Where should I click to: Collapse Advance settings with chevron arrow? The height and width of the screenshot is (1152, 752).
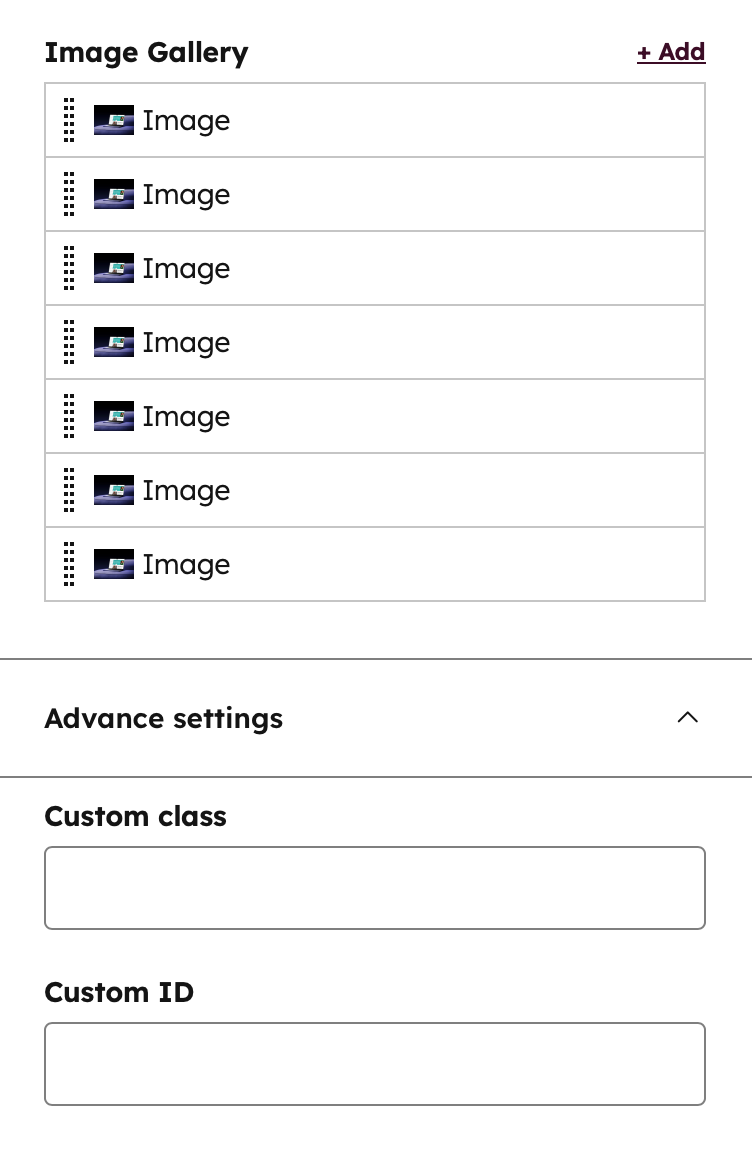coord(687,718)
